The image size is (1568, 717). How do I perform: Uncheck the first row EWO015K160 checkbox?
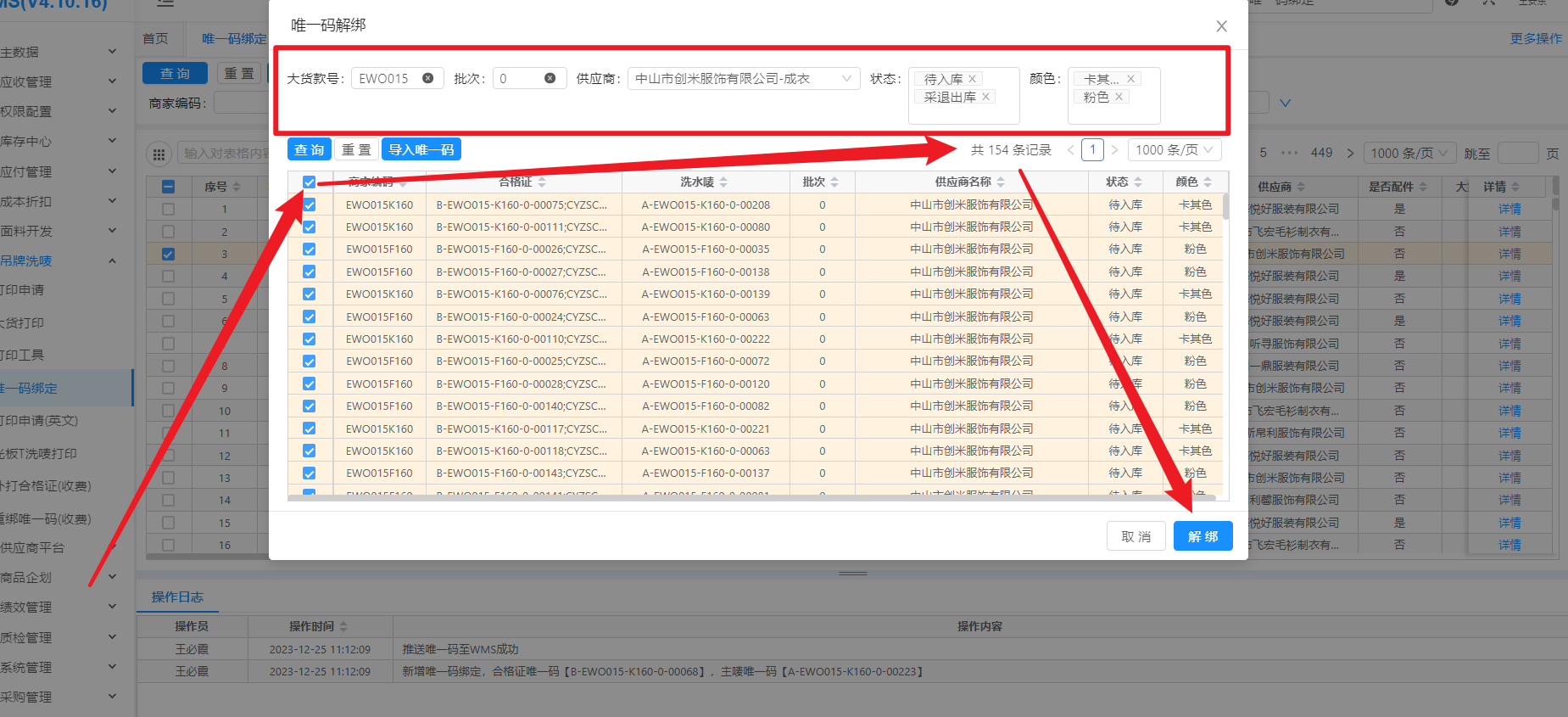click(x=310, y=204)
